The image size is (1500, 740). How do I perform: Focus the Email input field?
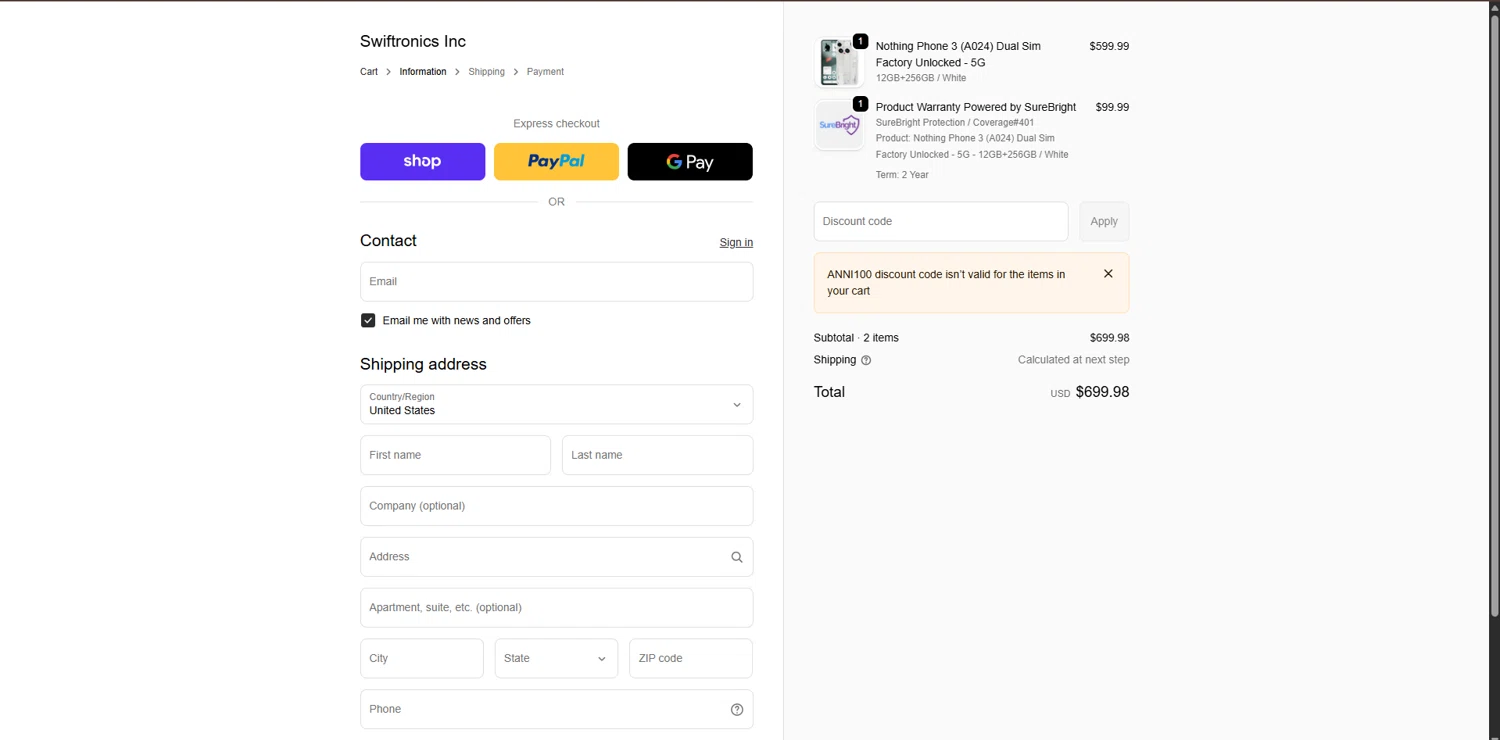pyautogui.click(x=556, y=282)
